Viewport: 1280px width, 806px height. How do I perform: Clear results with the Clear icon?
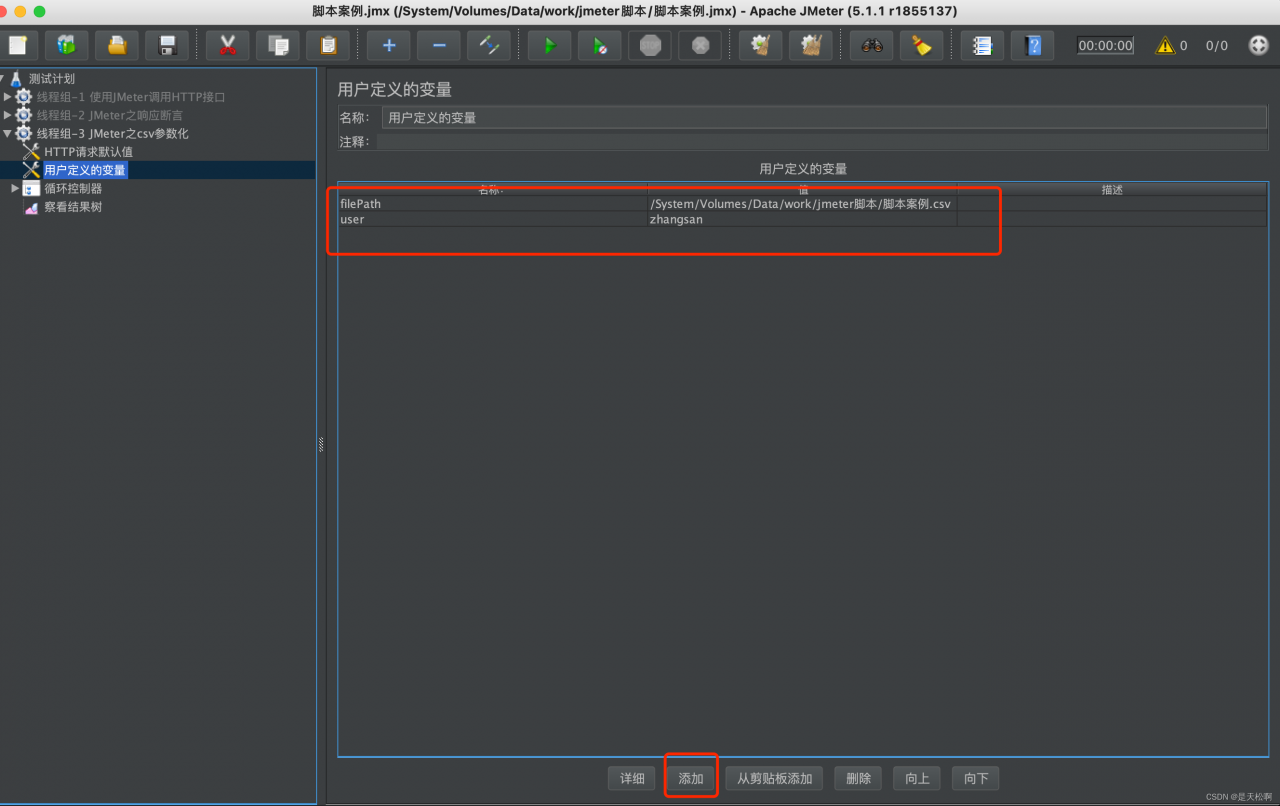(x=761, y=45)
